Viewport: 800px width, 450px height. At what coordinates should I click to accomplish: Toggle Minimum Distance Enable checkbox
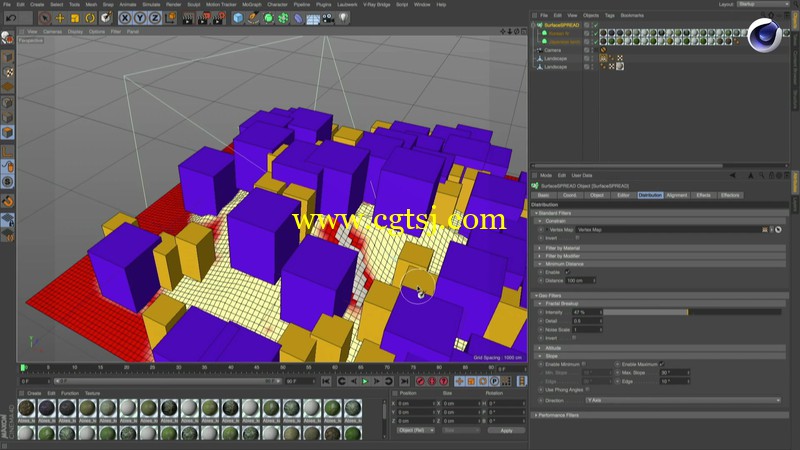point(567,272)
